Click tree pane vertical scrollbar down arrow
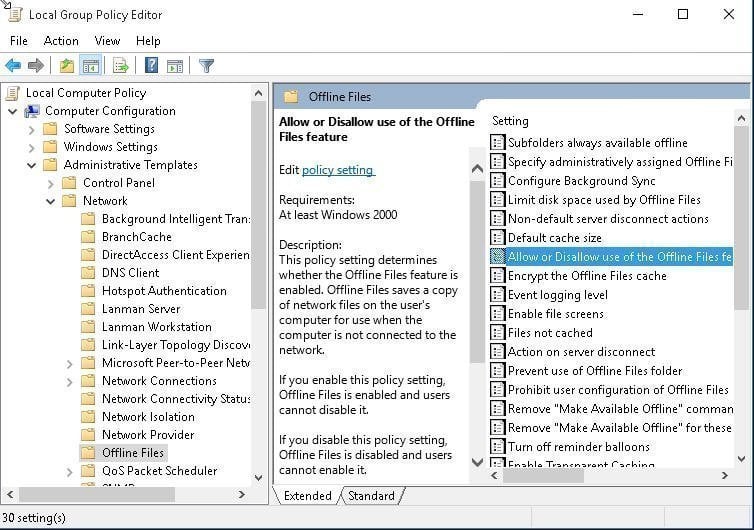Screen dimensions: 754x530 [258, 478]
